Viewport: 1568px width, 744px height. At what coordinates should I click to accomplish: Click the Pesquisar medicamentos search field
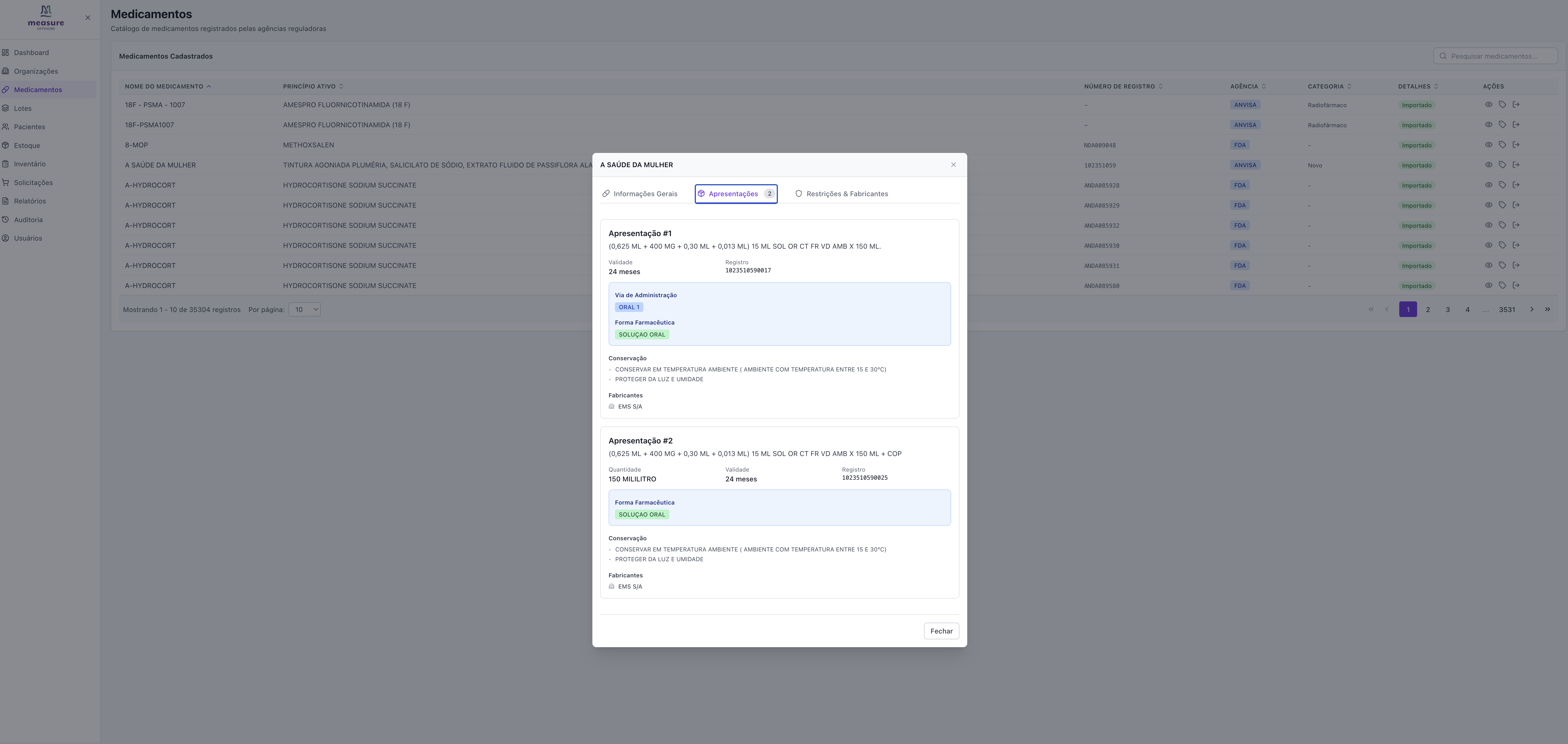tap(1495, 56)
